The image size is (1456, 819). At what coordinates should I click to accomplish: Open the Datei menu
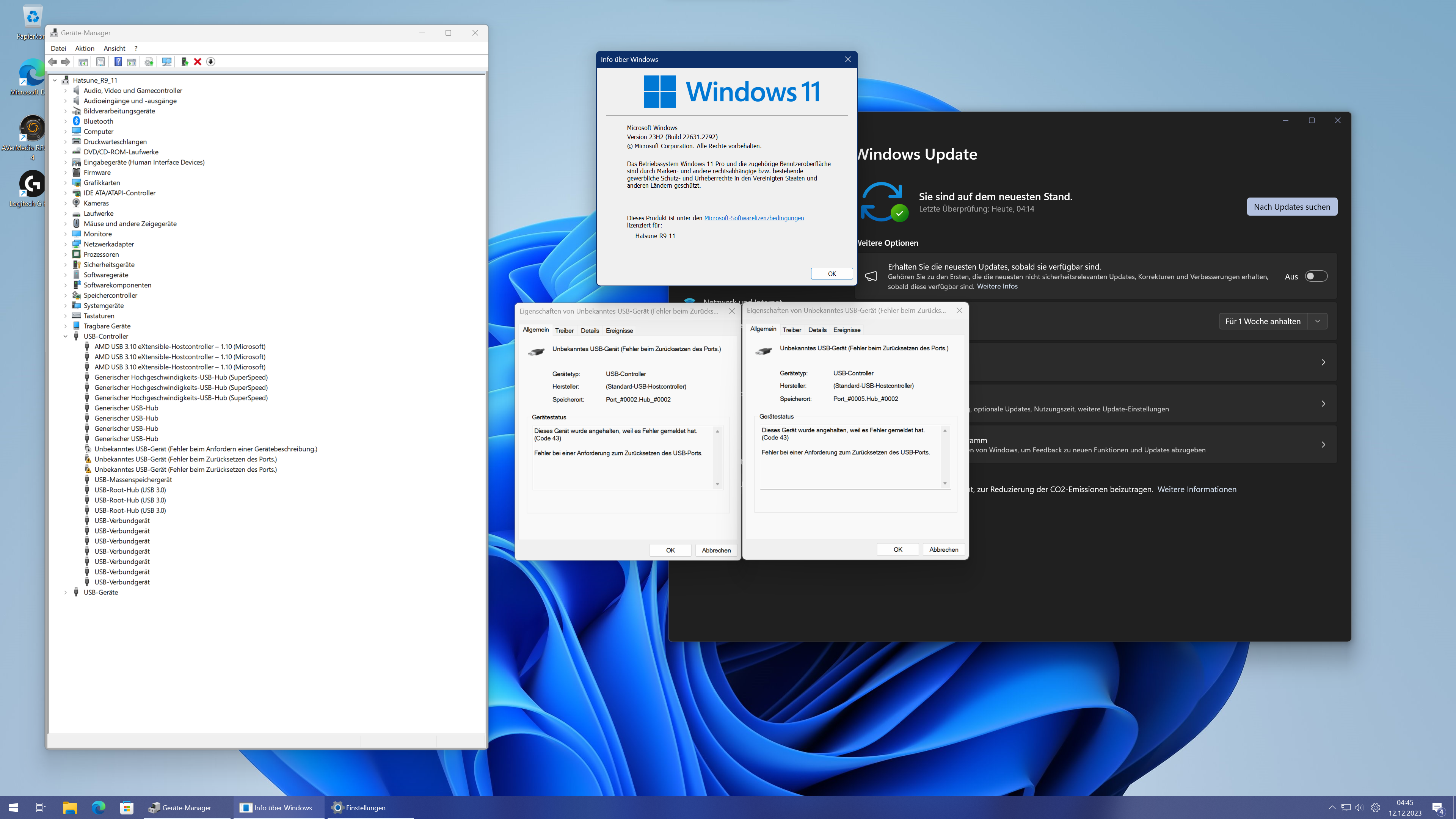[x=58, y=48]
